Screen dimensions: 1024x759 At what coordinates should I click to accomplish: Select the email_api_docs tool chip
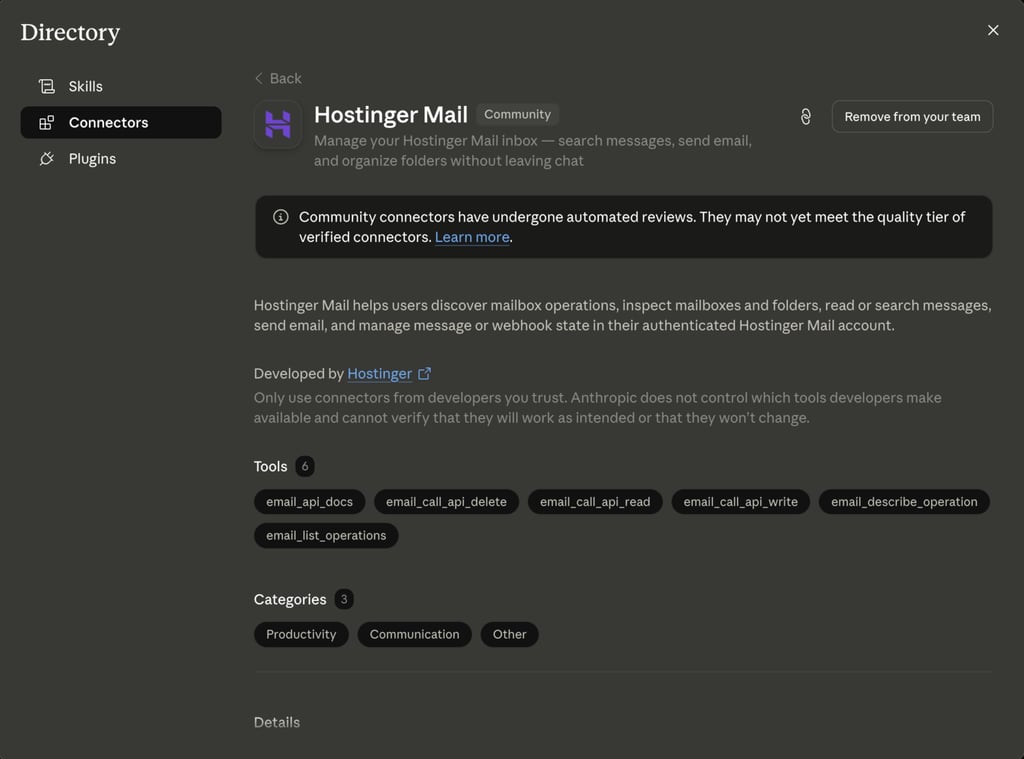(310, 502)
